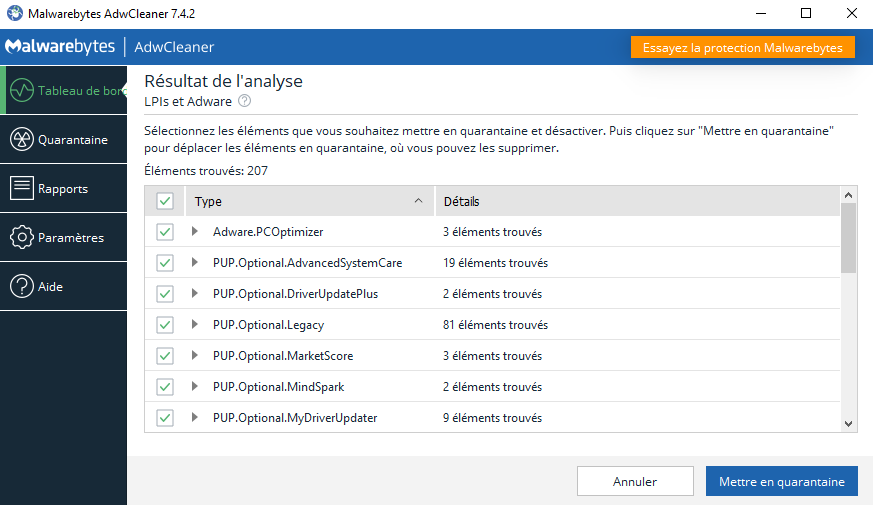Click the scrollbar down arrow
The height and width of the screenshot is (505, 873).
tap(849, 424)
